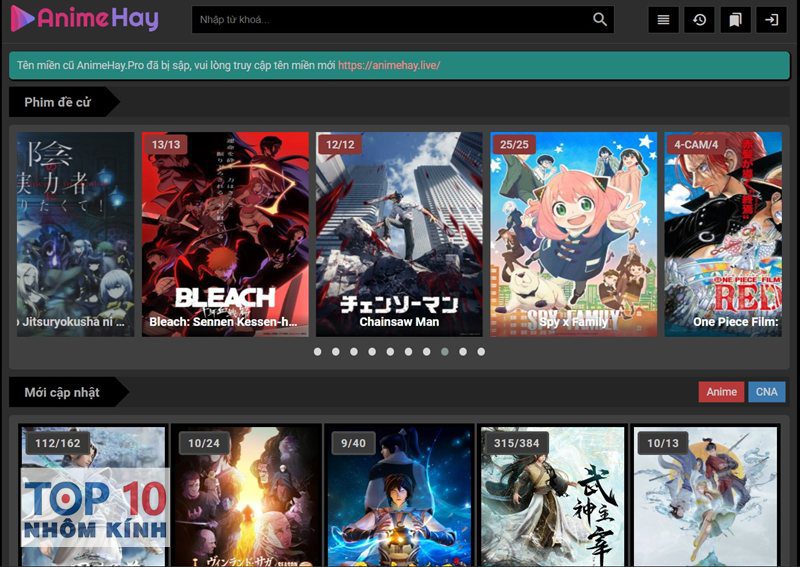Click the Mới cập nhật heading
This screenshot has width=800, height=567.
tap(62, 392)
